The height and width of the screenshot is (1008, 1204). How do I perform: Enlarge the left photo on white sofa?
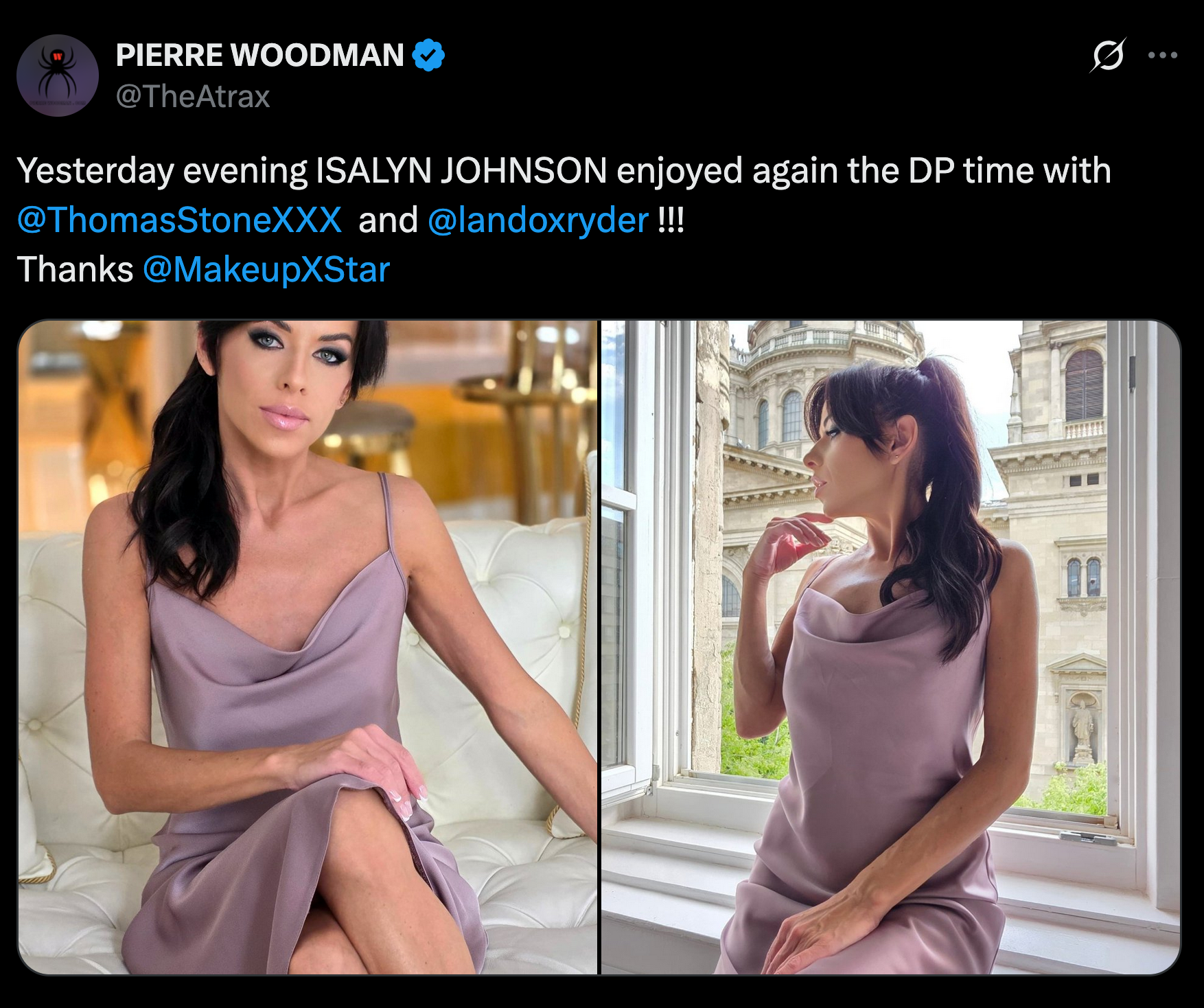pos(308,647)
